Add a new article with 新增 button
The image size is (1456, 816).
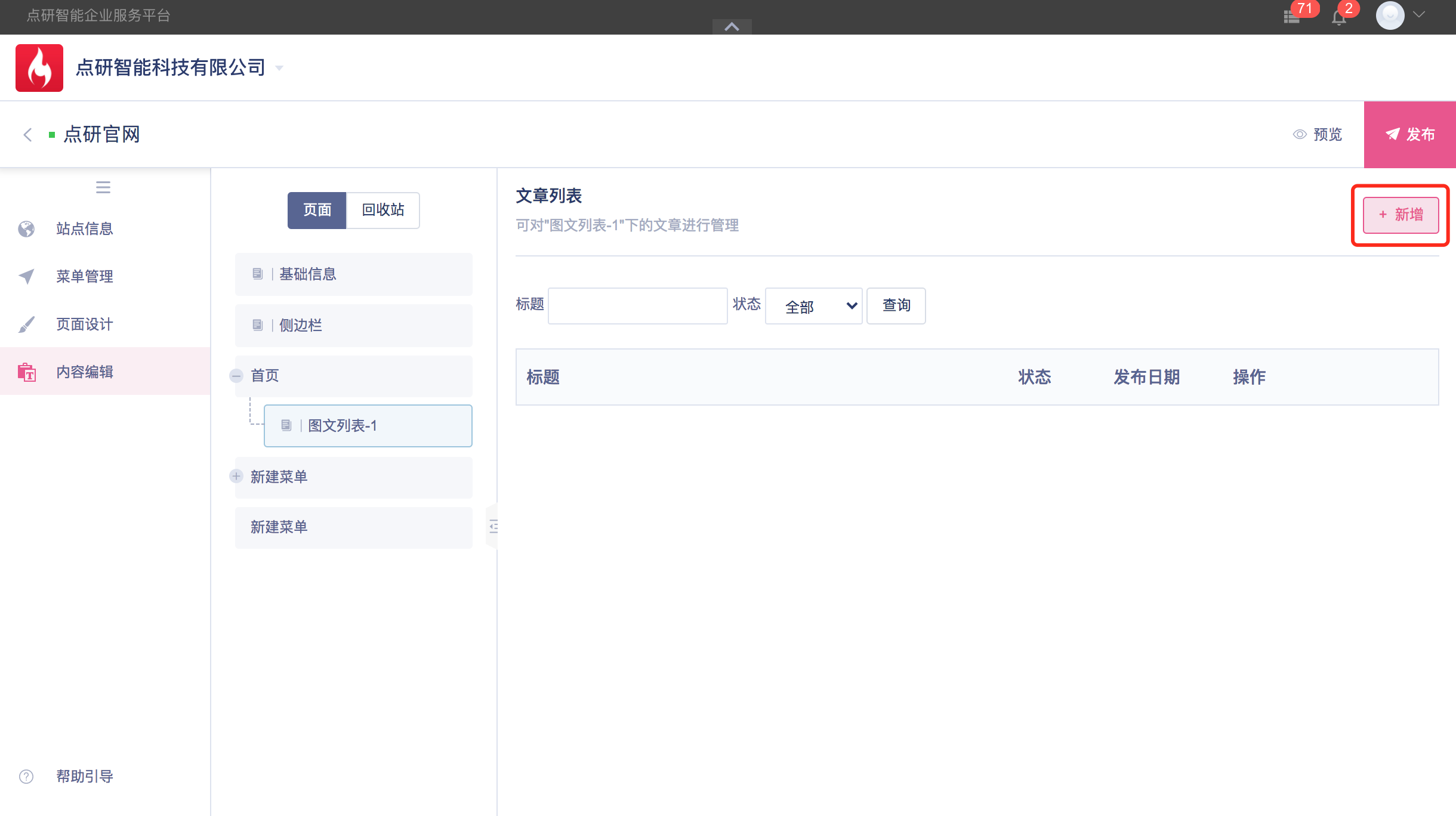coord(1401,215)
